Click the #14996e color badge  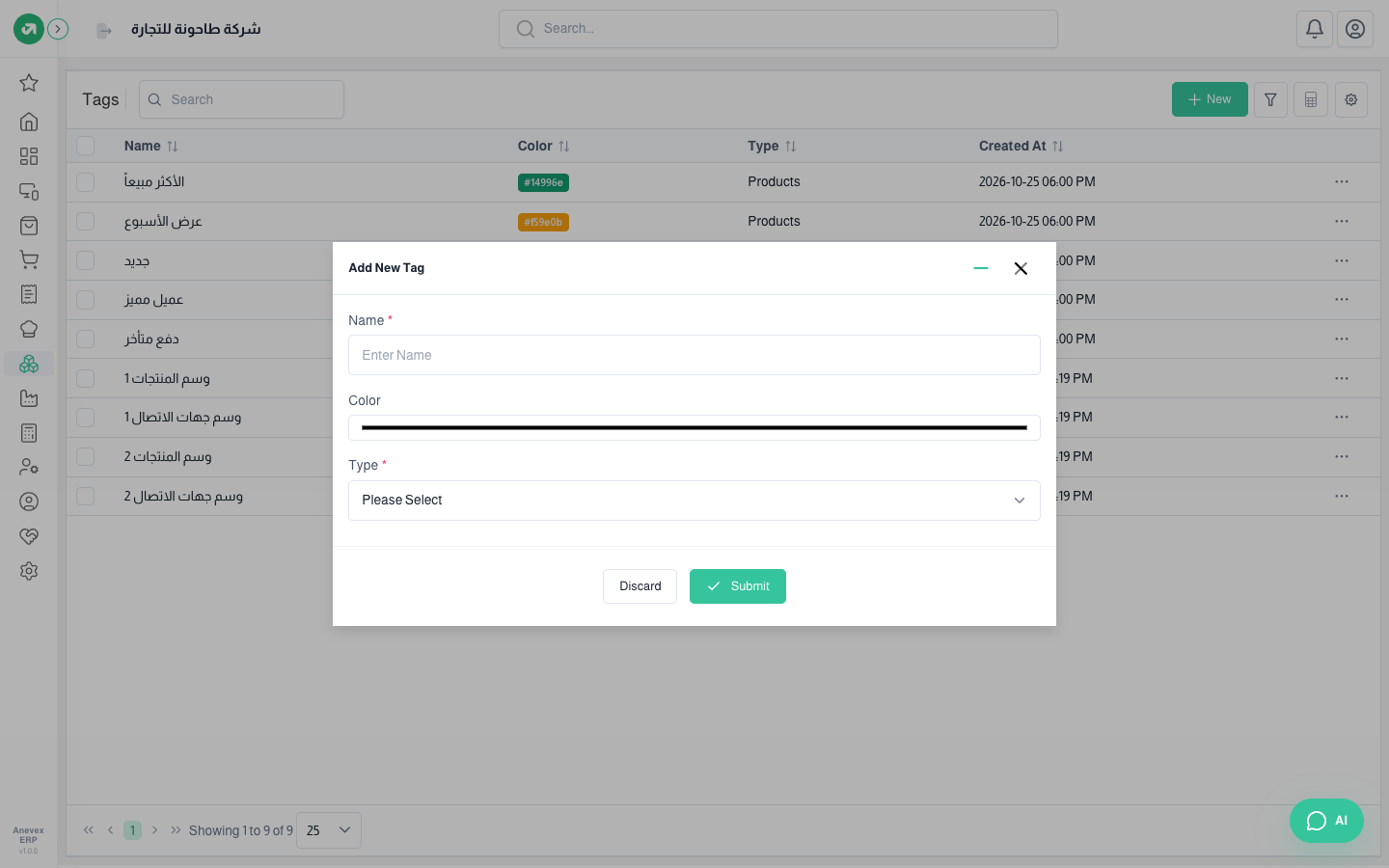[543, 182]
